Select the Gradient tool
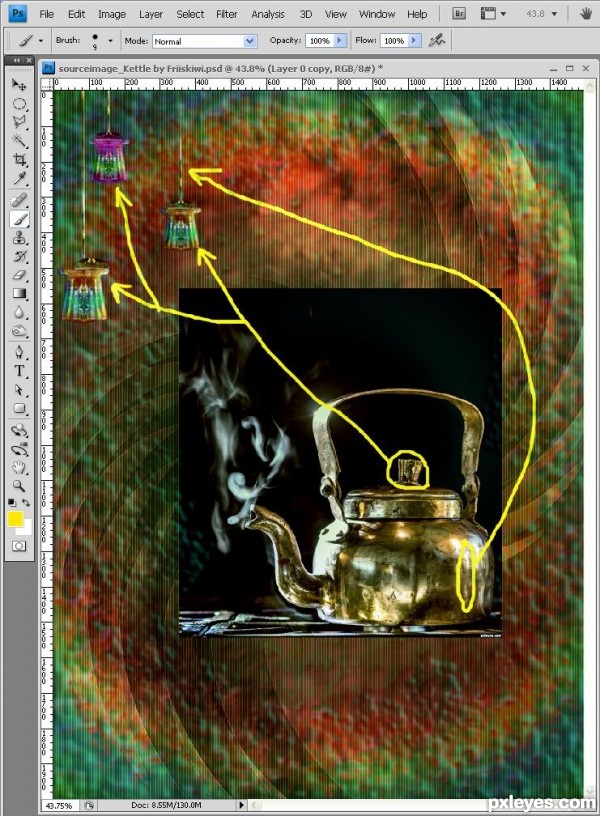Image resolution: width=600 pixels, height=816 pixels. coord(19,294)
